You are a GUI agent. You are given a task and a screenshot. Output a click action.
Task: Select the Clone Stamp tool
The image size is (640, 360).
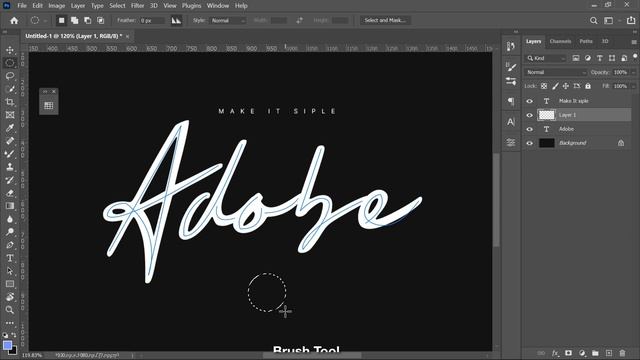[x=10, y=167]
